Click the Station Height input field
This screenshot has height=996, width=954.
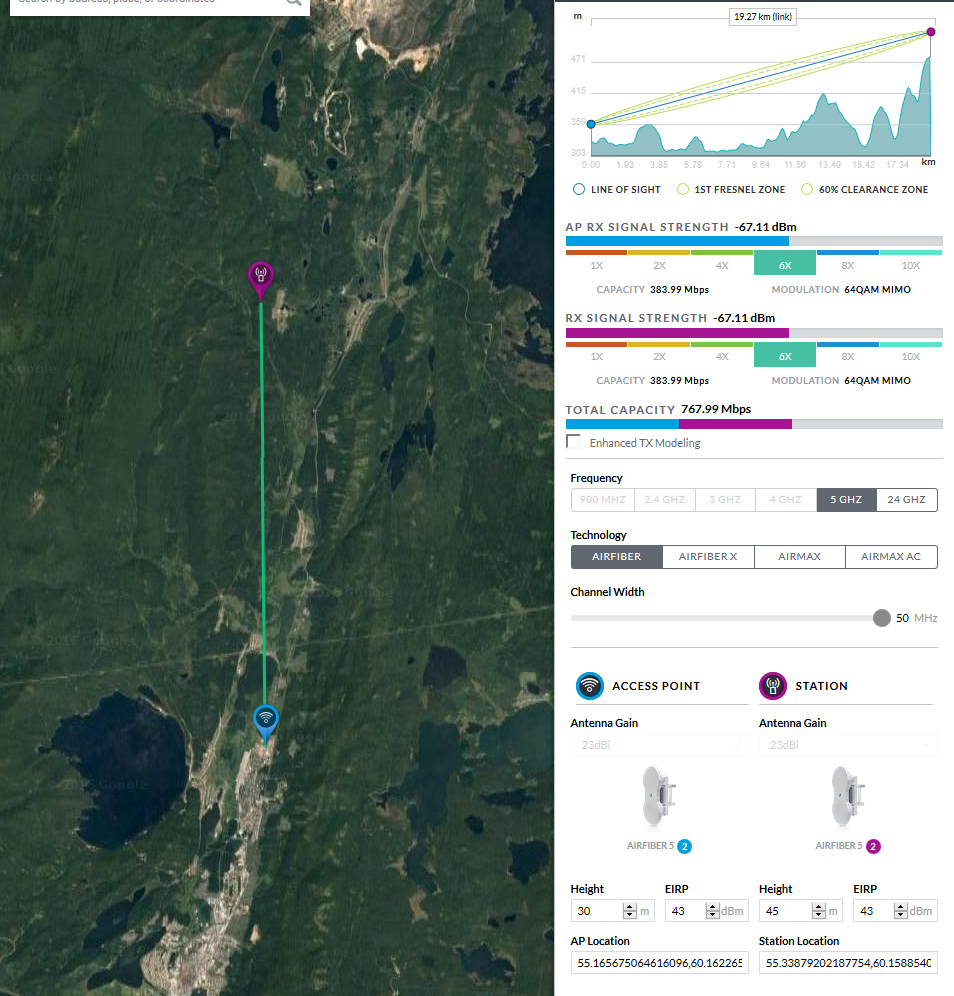801,911
